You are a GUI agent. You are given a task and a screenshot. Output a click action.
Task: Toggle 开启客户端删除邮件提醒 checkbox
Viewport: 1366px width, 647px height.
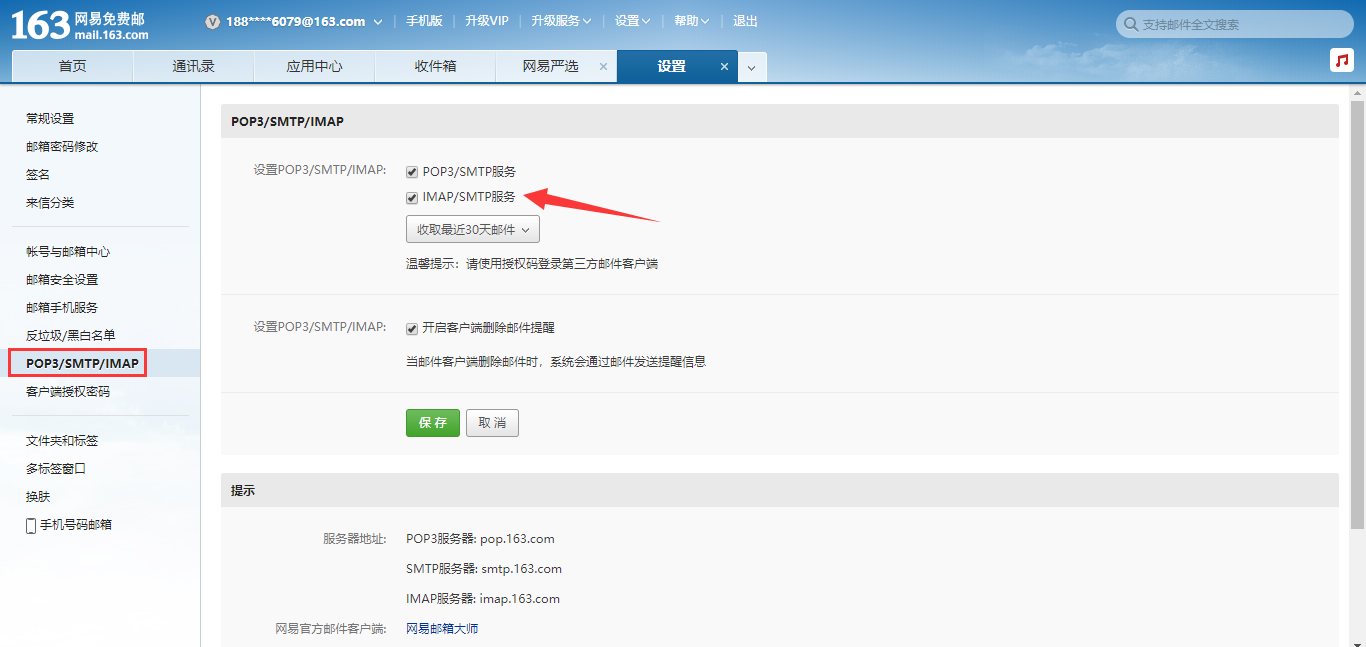tap(412, 328)
